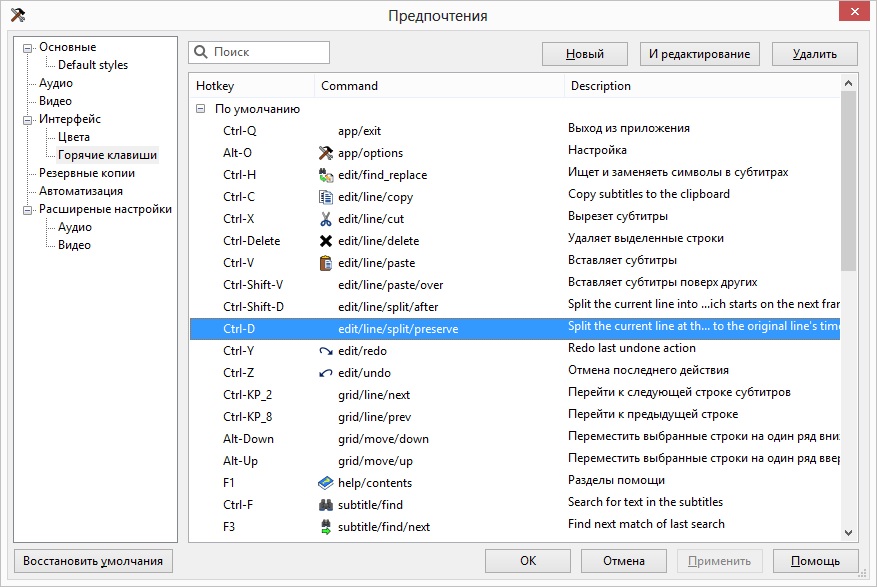Collapse the Основные tree node
The width and height of the screenshot is (877, 587).
pos(28,47)
